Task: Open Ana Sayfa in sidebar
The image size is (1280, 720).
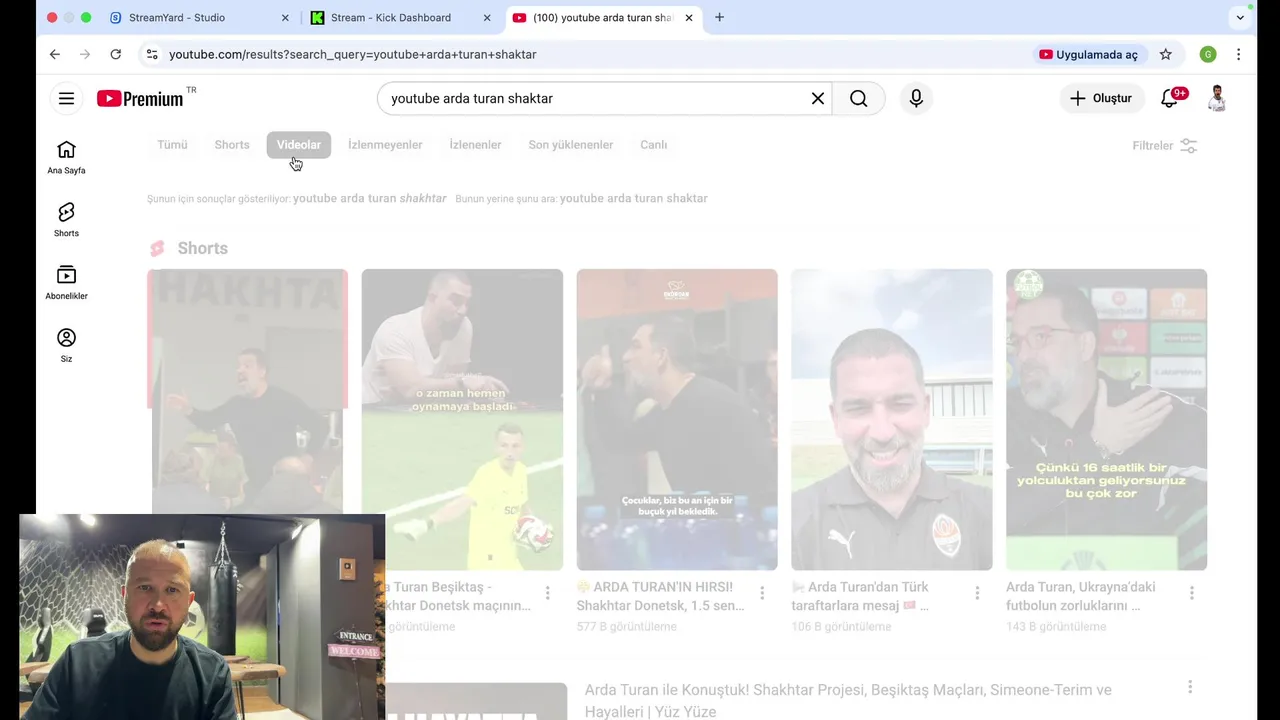Action: (x=66, y=157)
